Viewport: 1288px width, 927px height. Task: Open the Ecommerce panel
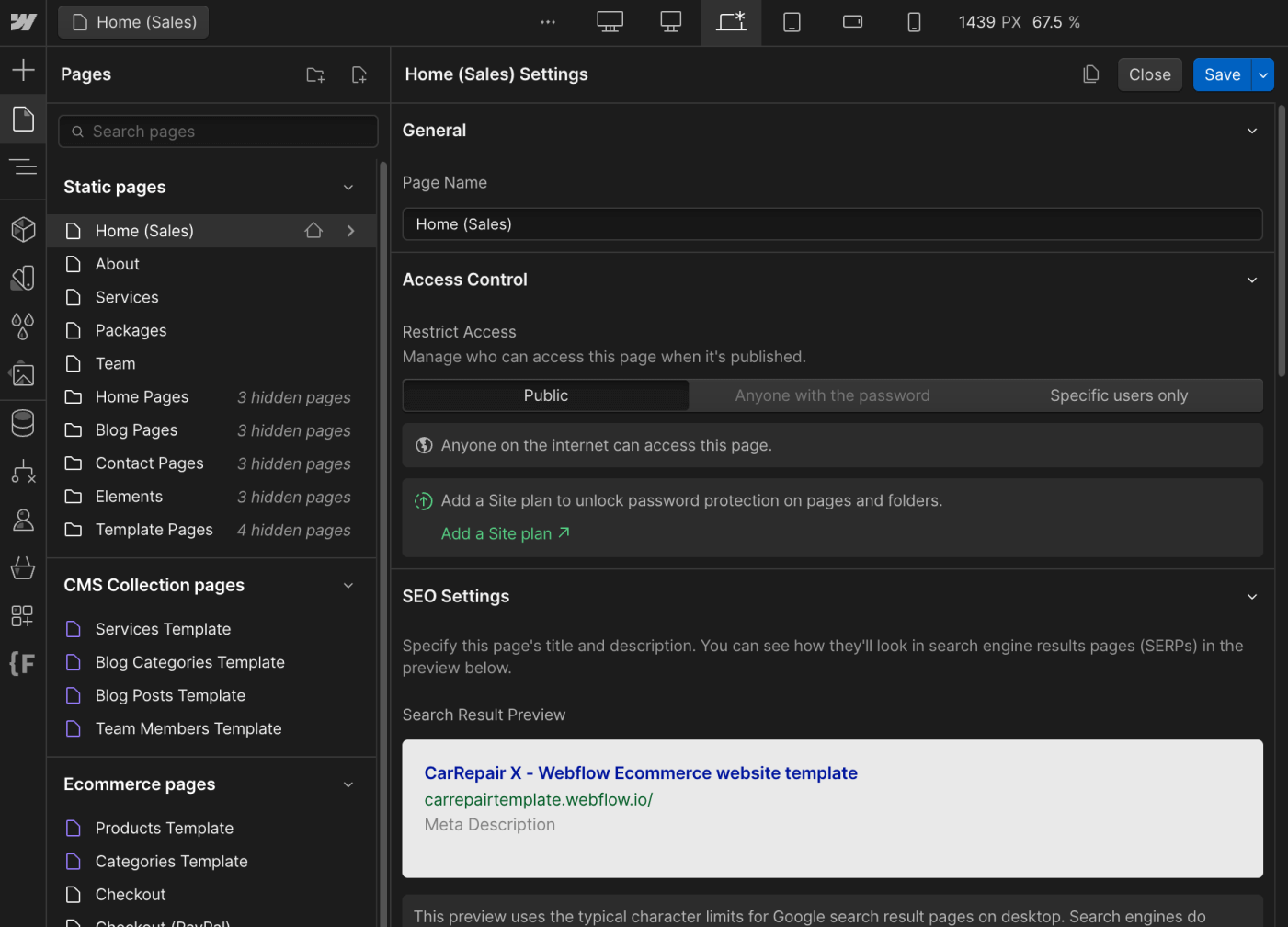(23, 567)
